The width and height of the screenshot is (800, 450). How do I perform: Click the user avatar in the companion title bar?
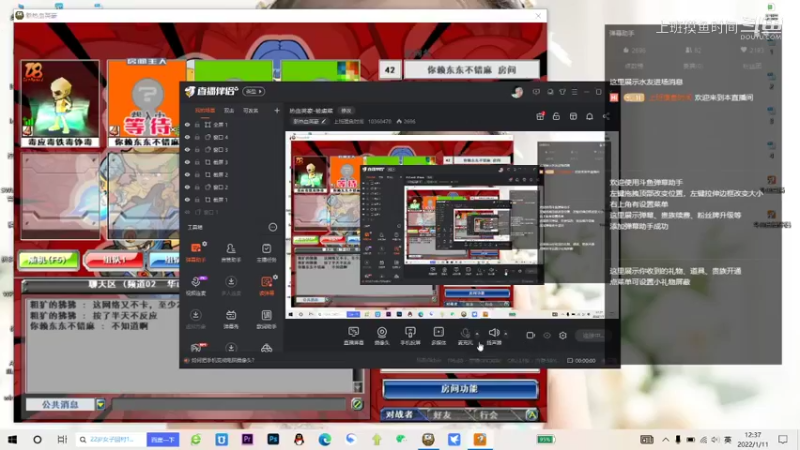pos(517,92)
